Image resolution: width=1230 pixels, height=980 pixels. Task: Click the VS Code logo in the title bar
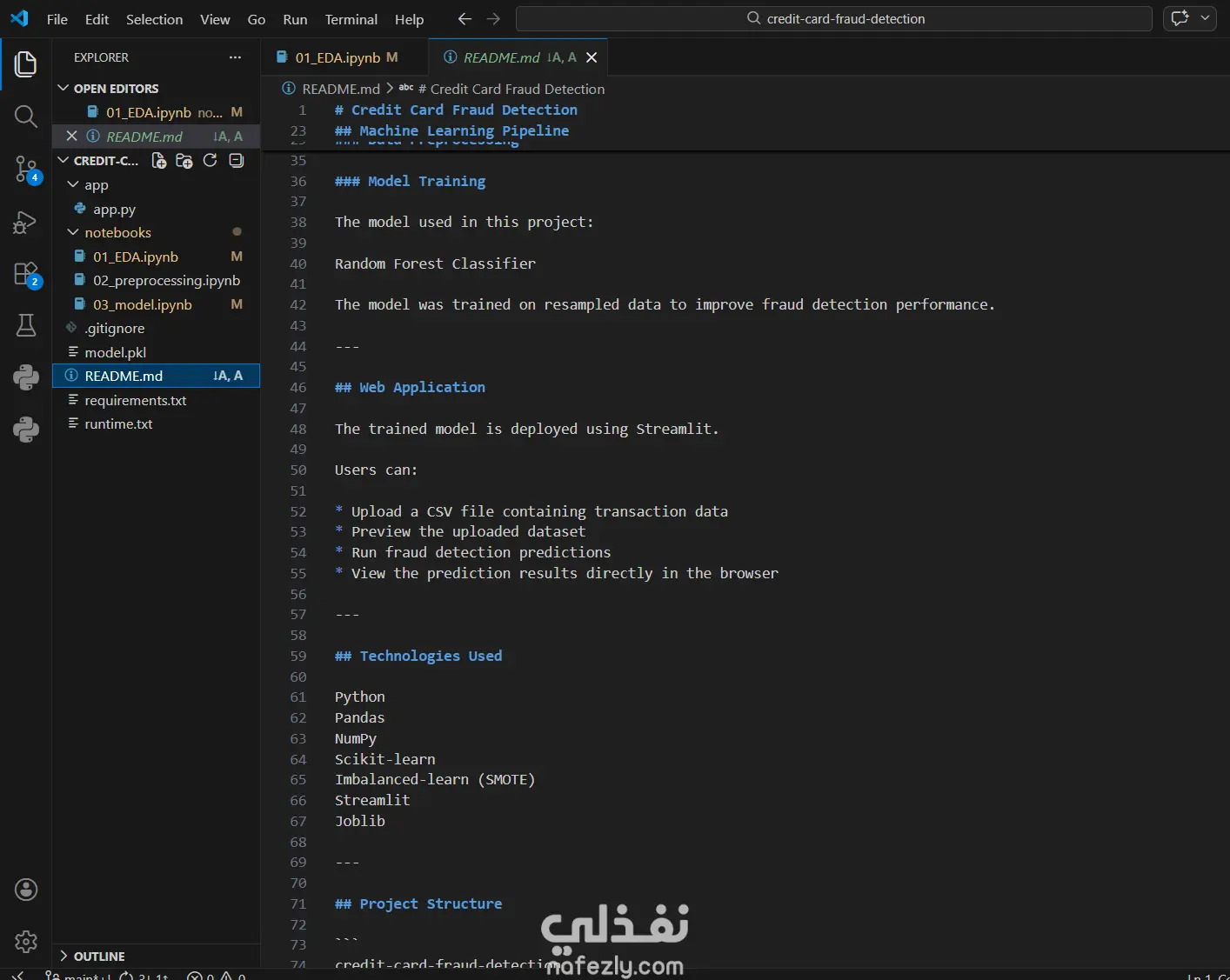(19, 18)
